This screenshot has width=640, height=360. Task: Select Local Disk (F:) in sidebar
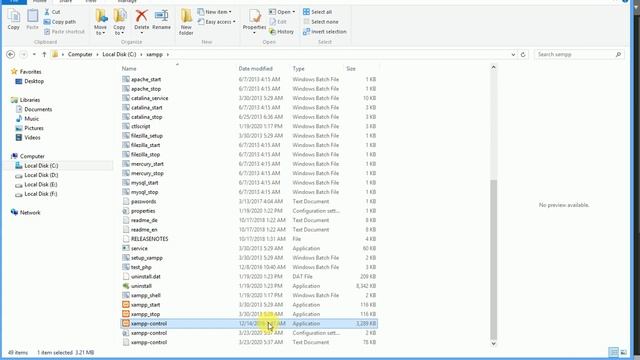[36, 194]
